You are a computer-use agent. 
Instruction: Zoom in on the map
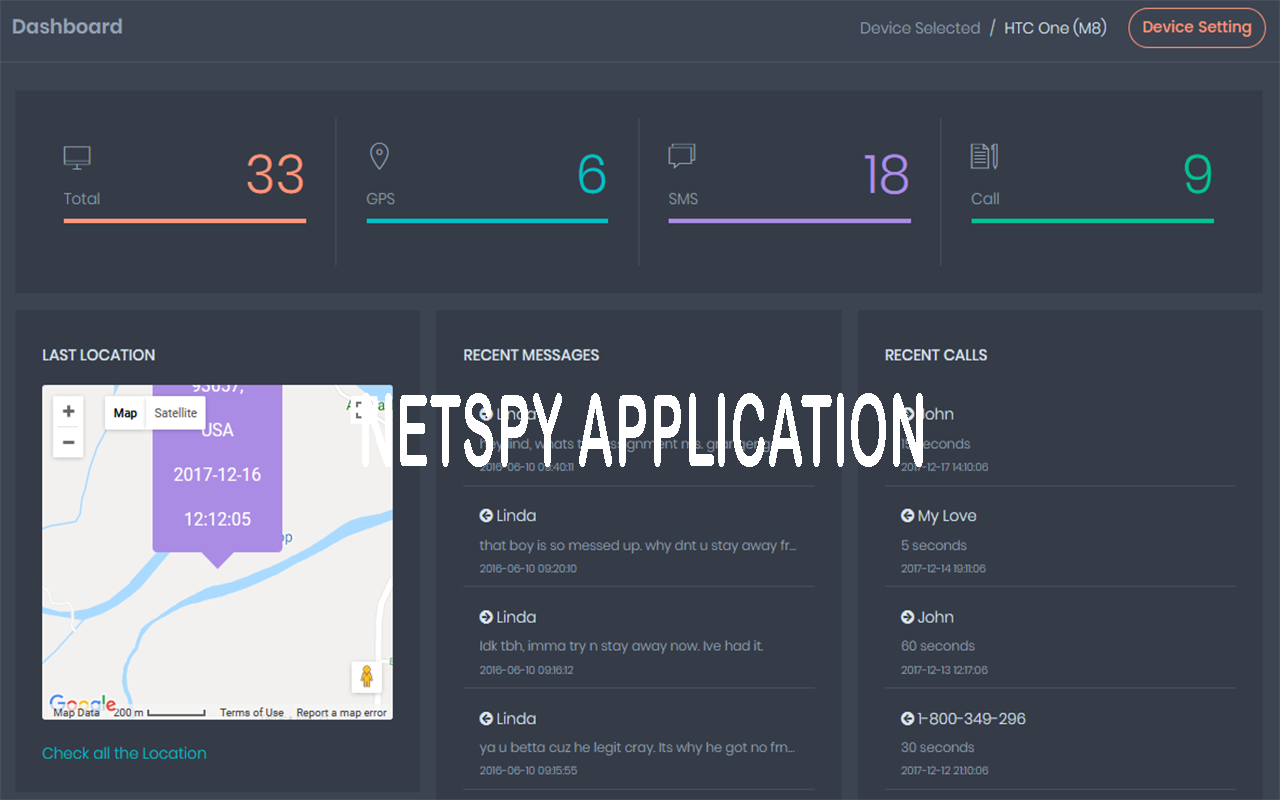click(68, 411)
